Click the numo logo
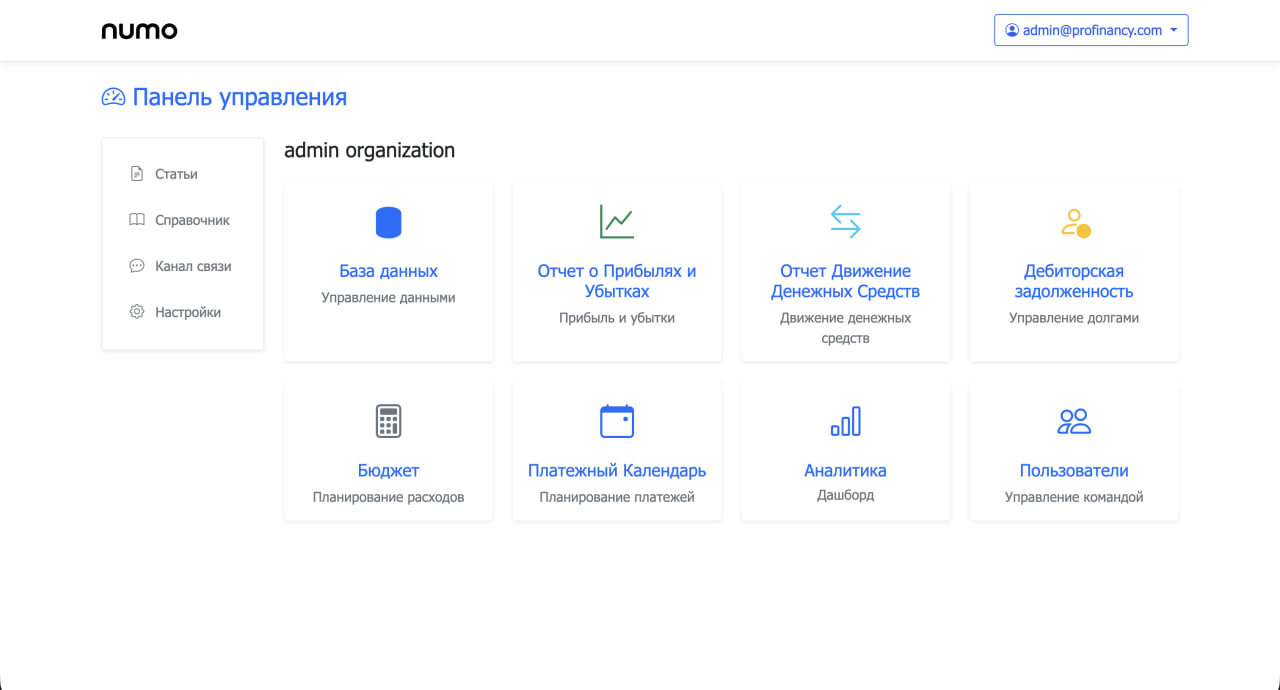Screen dimensions: 1280x690 point(139,31)
